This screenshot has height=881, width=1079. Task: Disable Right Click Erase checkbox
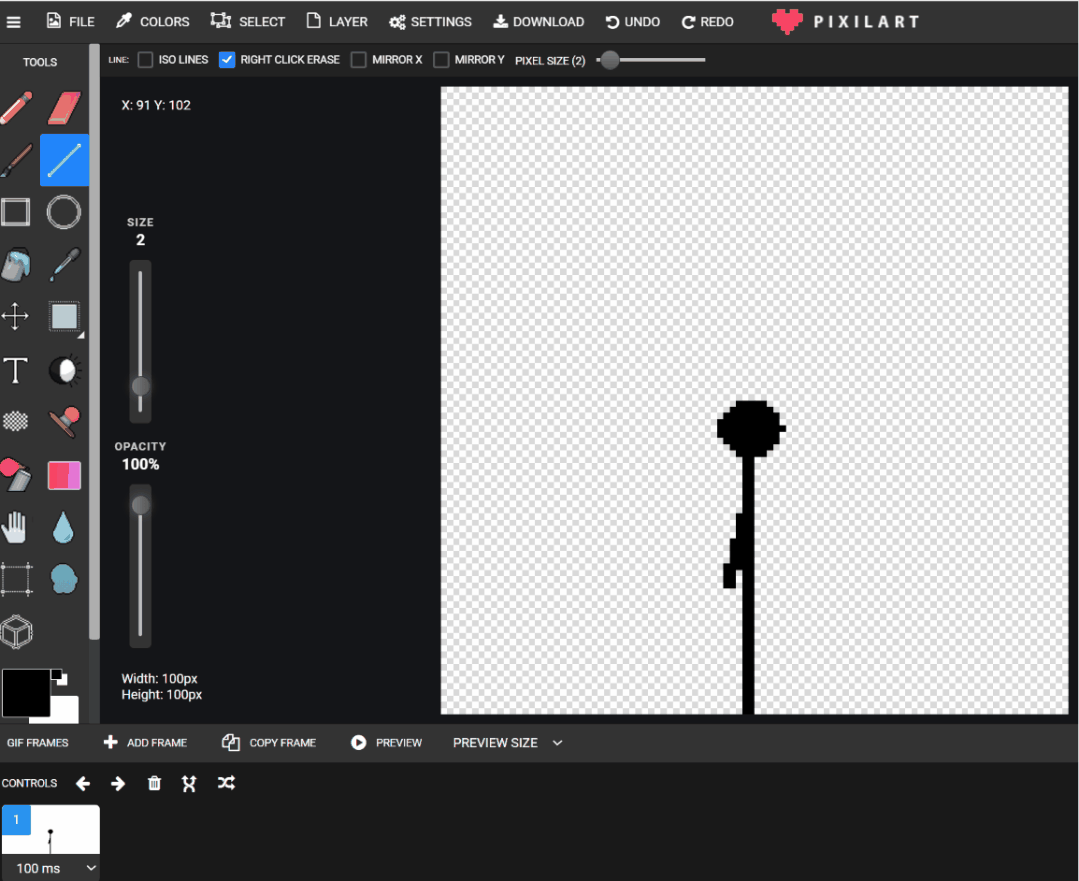[226, 60]
